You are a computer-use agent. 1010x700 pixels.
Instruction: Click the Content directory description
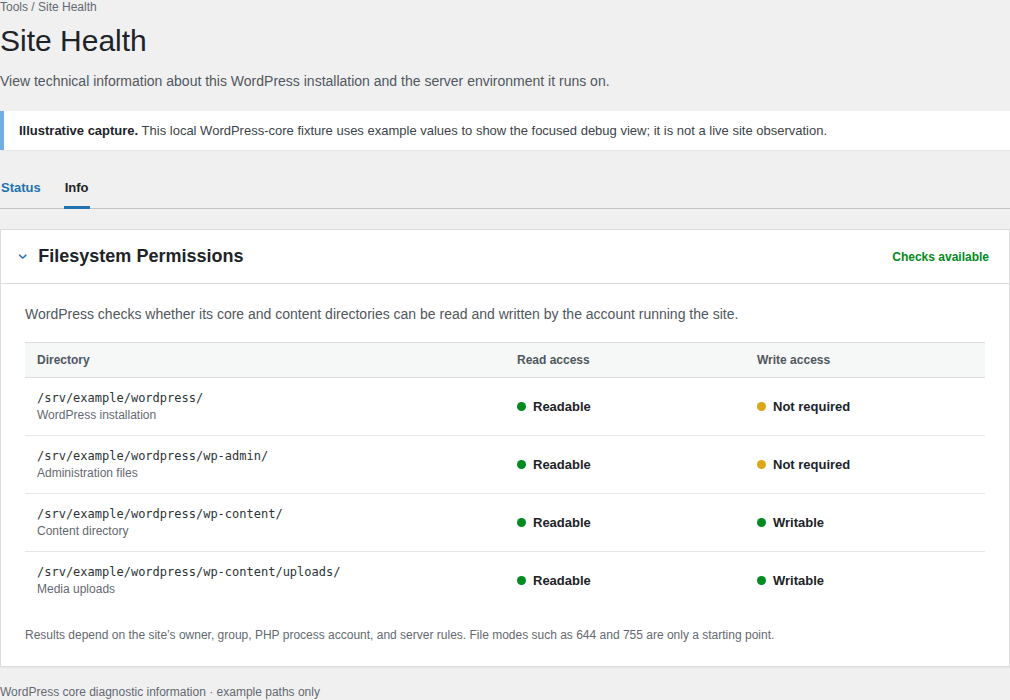[82, 531]
